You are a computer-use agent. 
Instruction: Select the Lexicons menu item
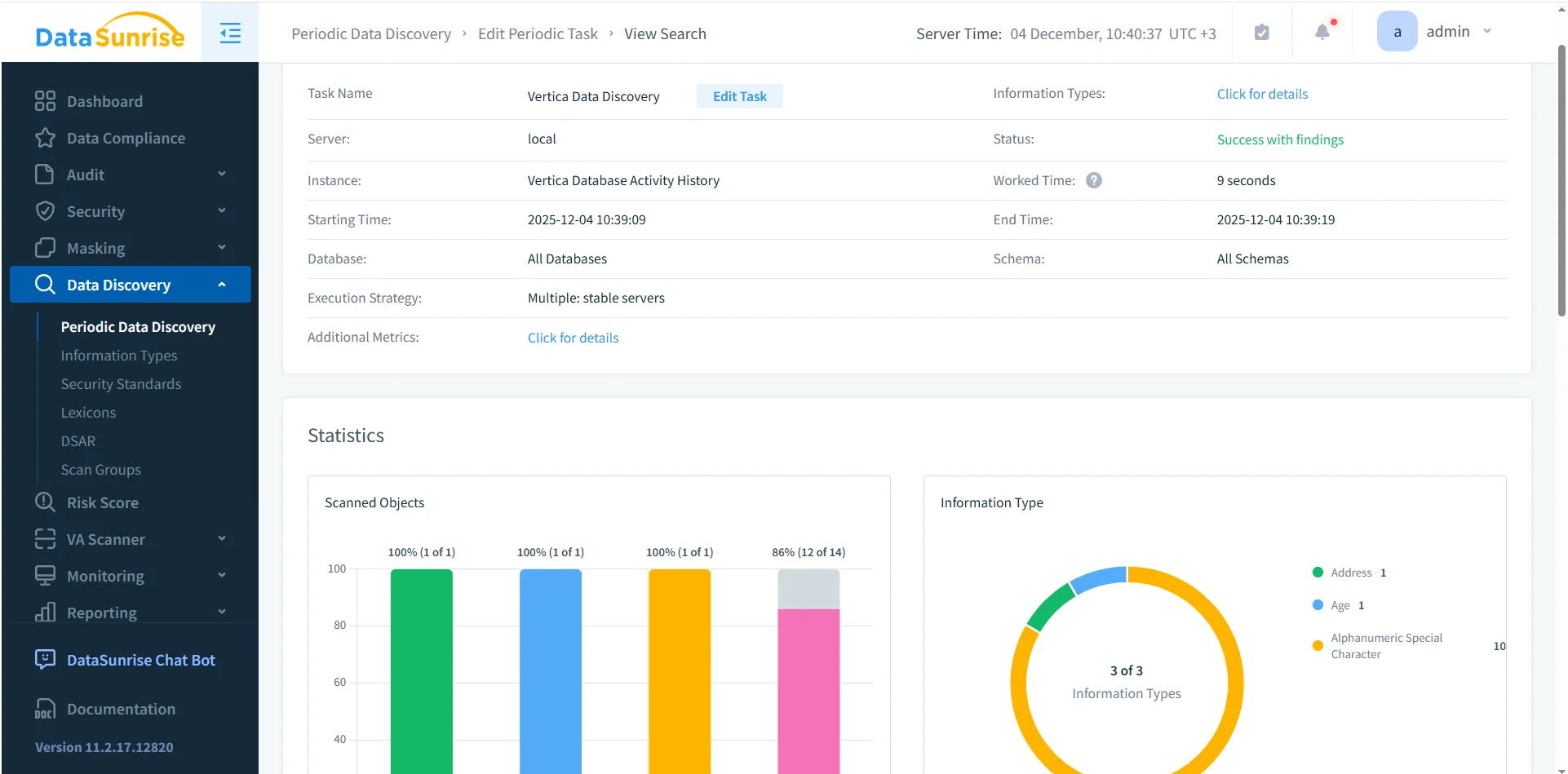88,412
